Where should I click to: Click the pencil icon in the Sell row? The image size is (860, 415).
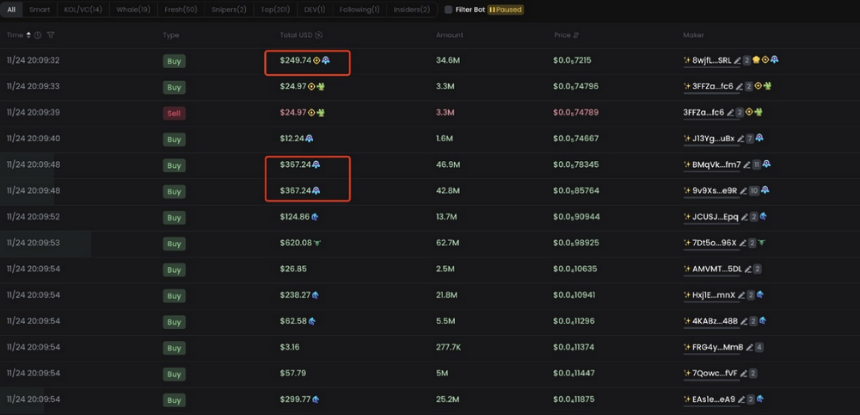729,112
